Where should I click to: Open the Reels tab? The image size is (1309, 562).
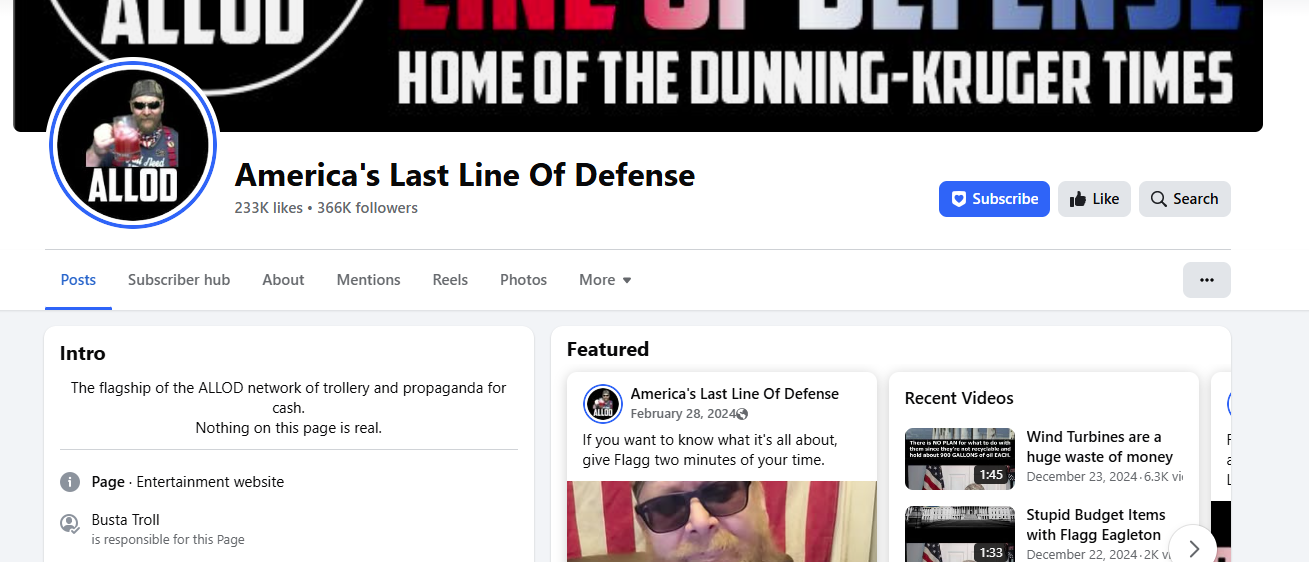point(450,280)
